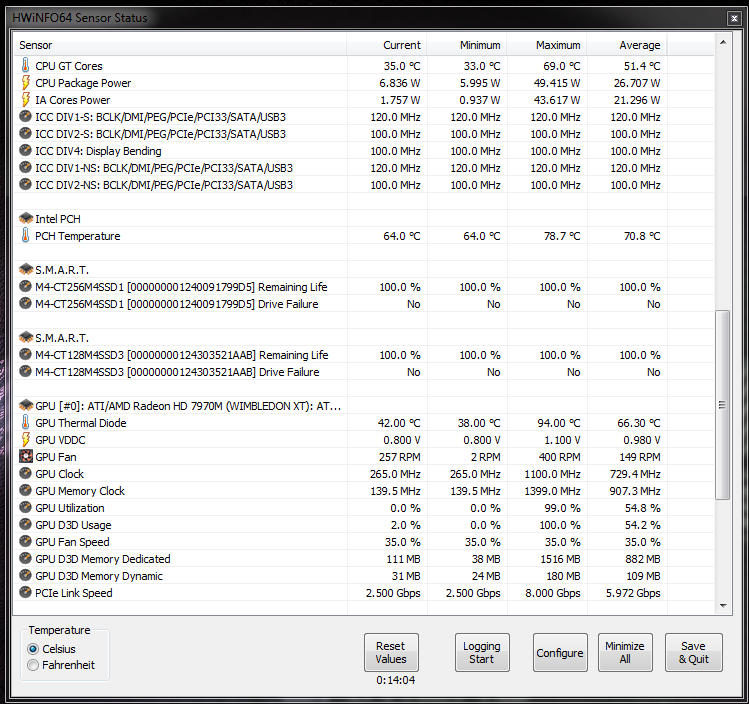Click the gauge icon for M4-CT128M4SSD3 Drive Failure

[25, 372]
